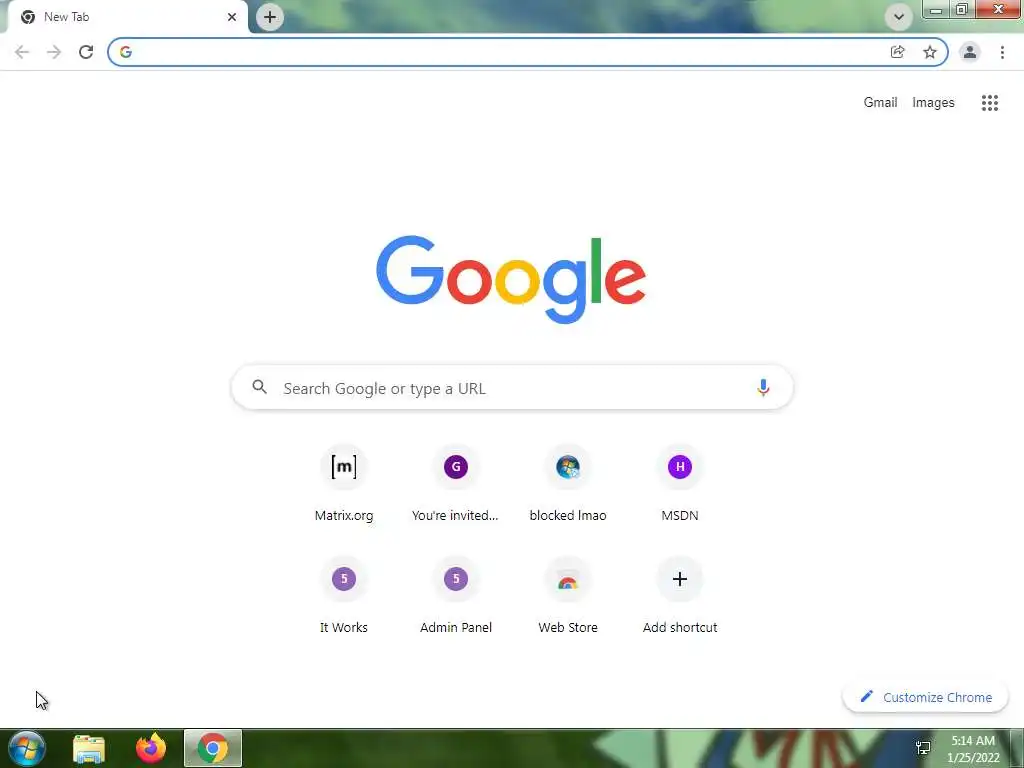
Task: Expand the tab search dropdown arrow
Action: (899, 17)
